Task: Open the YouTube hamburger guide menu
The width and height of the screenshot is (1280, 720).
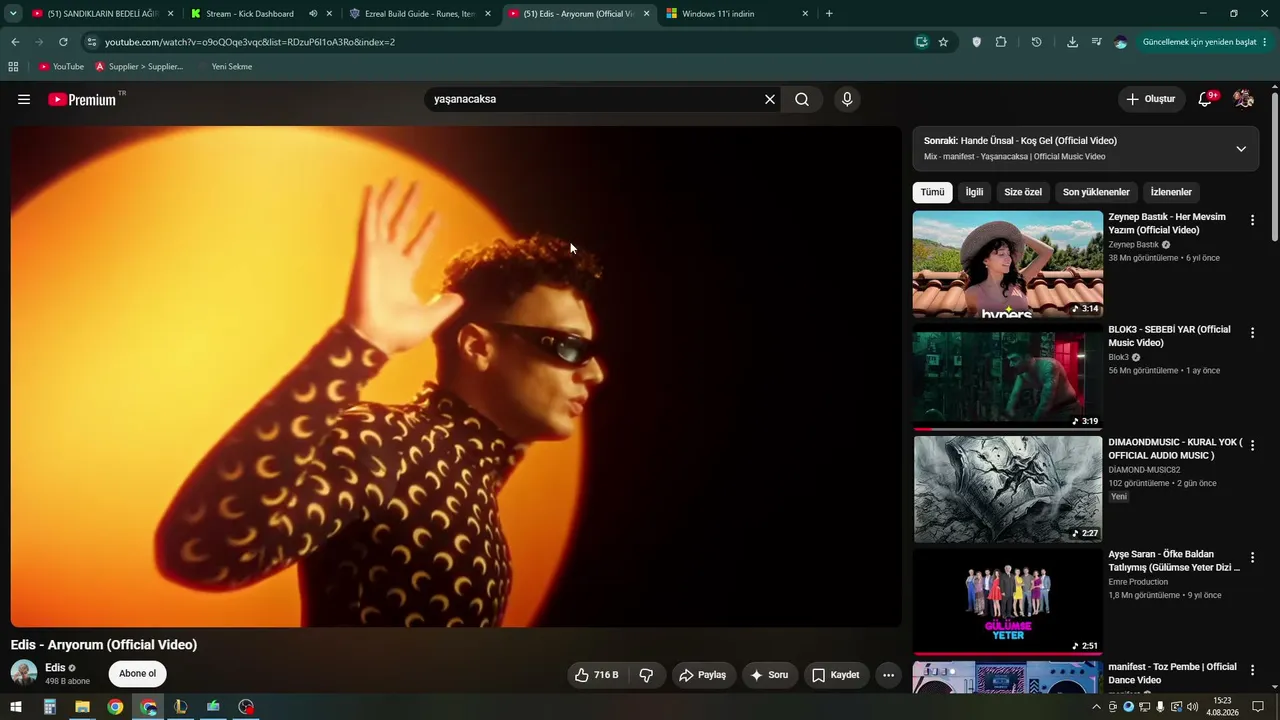Action: click(24, 99)
